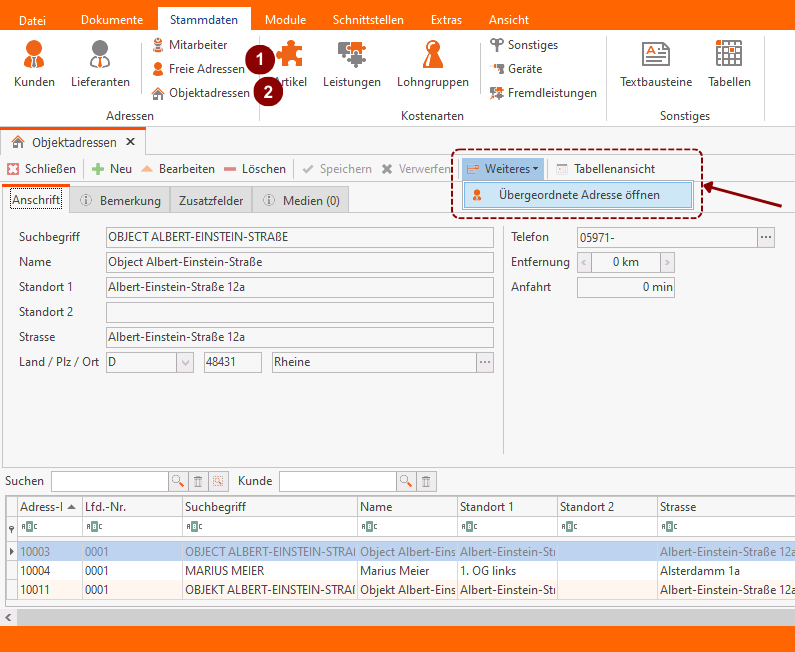The height and width of the screenshot is (652, 795).
Task: Click search magnifier next to Suchen field
Action: point(178,482)
